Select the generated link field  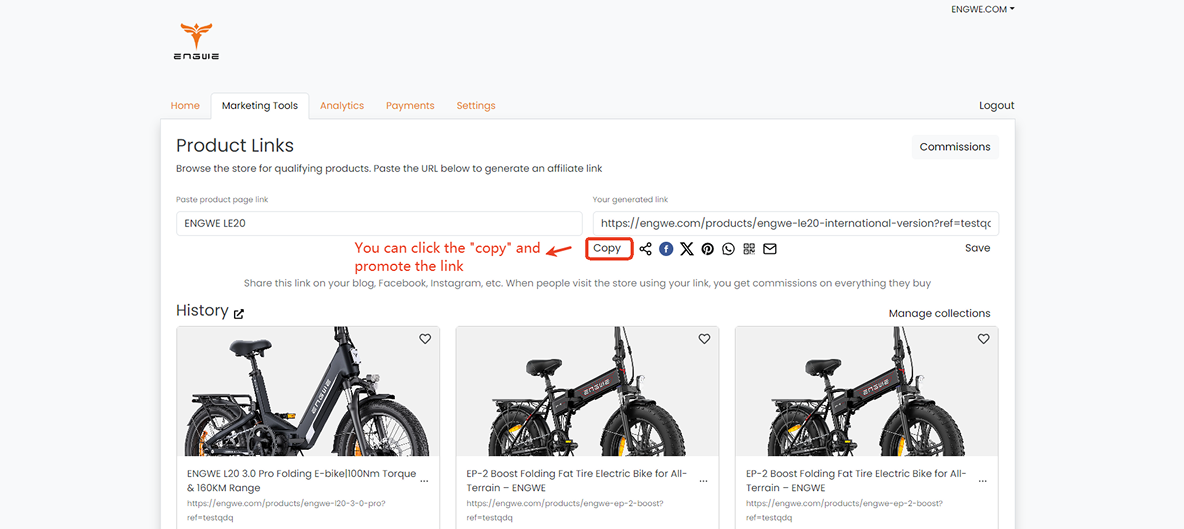click(x=796, y=223)
